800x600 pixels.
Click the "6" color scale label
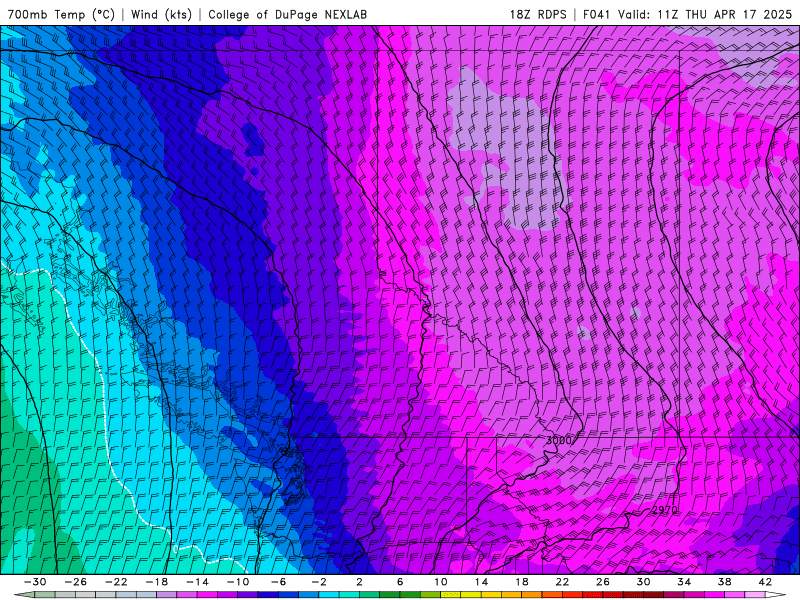401,582
